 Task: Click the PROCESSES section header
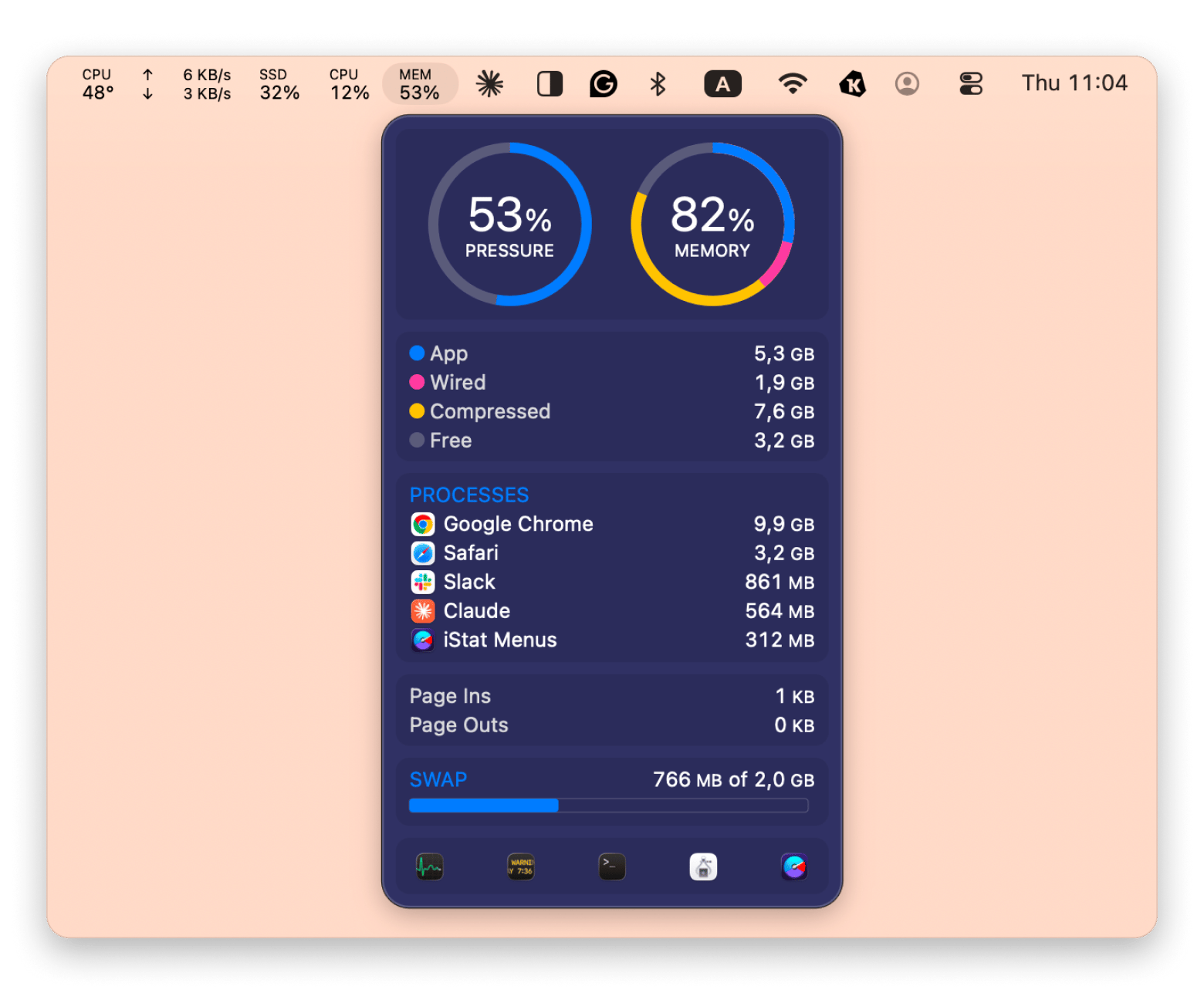click(469, 495)
